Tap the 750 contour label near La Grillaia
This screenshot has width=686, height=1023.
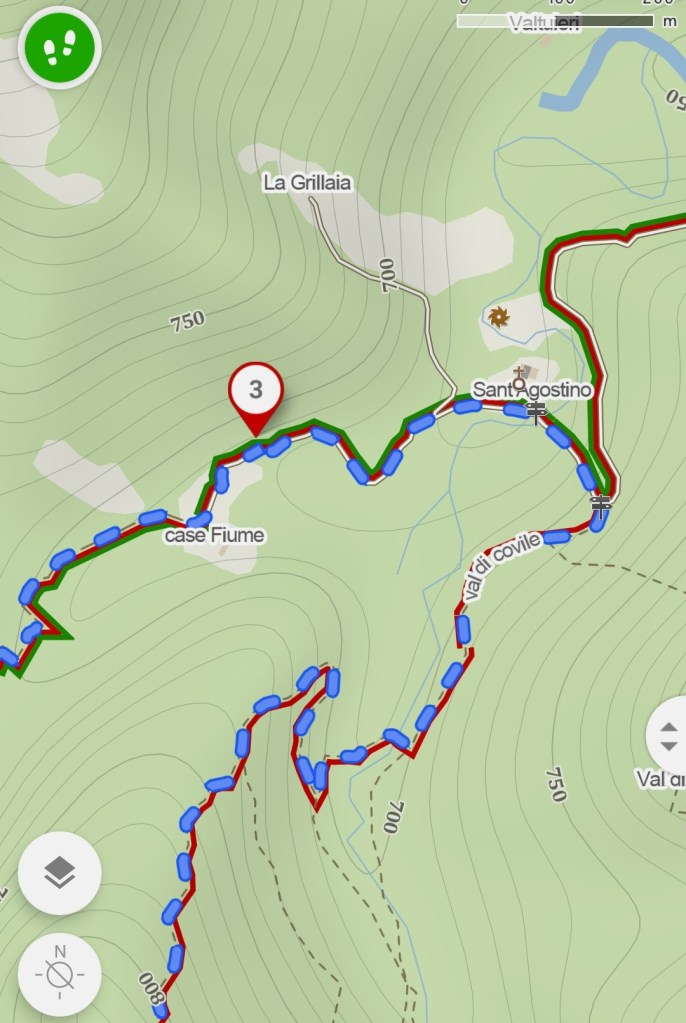click(187, 321)
